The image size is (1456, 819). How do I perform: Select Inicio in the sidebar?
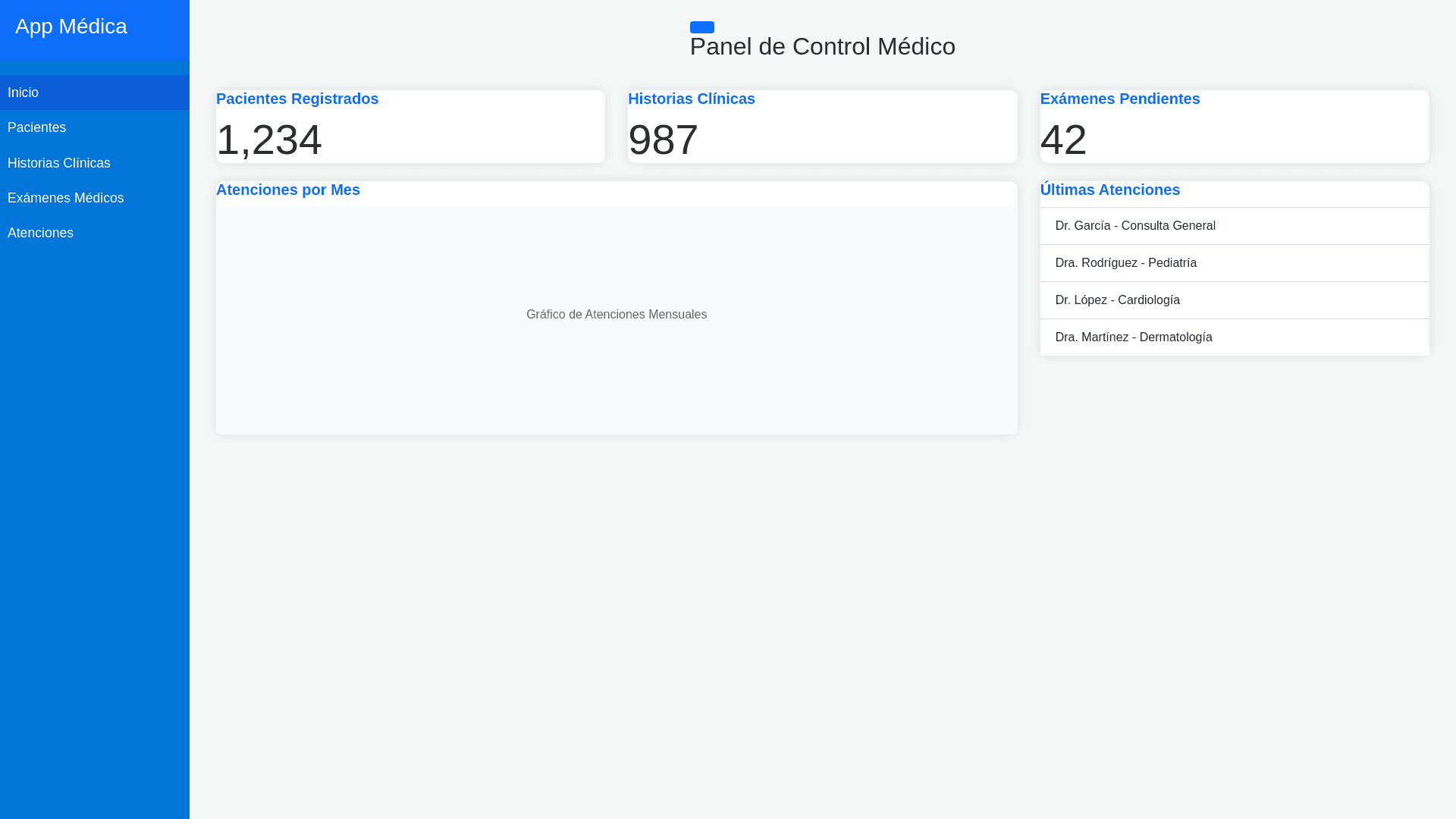23,93
